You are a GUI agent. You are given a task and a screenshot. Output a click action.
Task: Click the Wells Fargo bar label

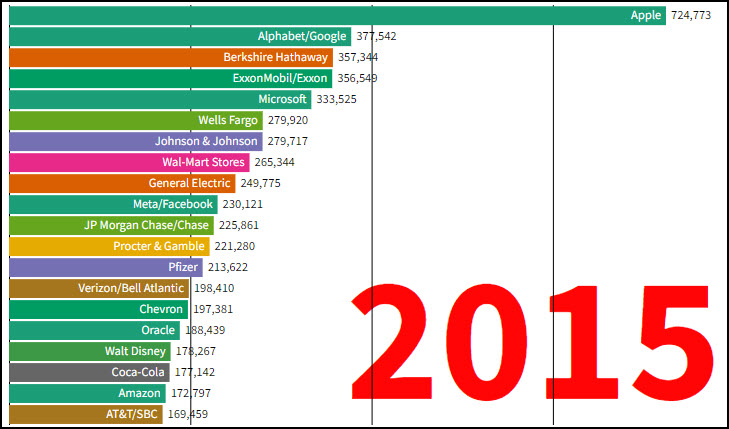(x=228, y=120)
